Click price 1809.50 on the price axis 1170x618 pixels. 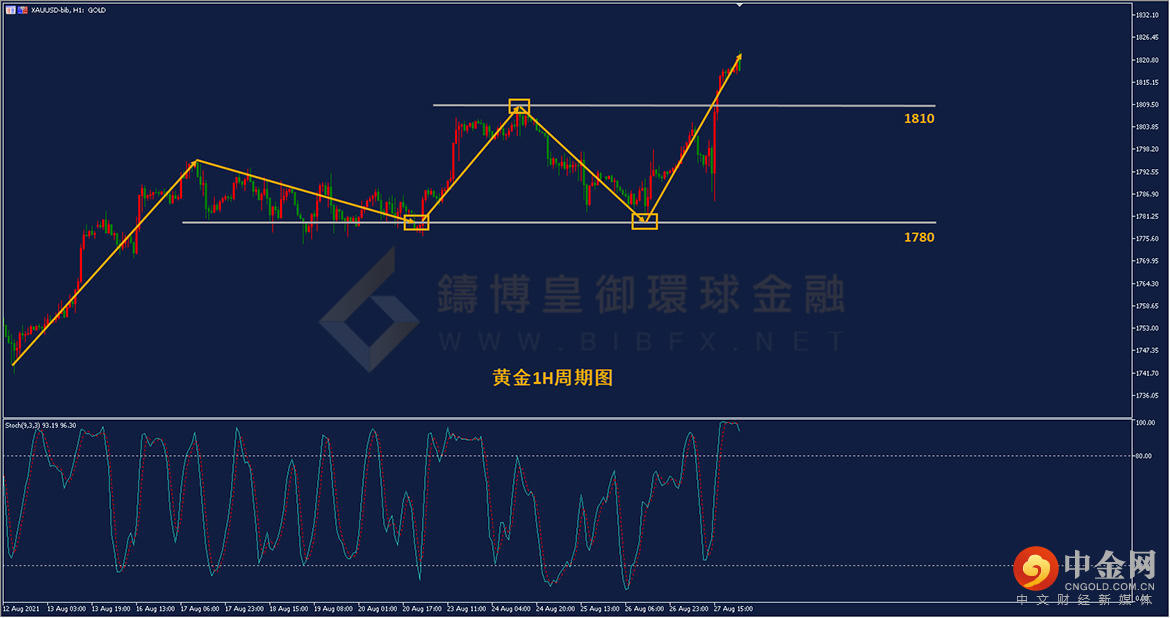coord(1146,104)
